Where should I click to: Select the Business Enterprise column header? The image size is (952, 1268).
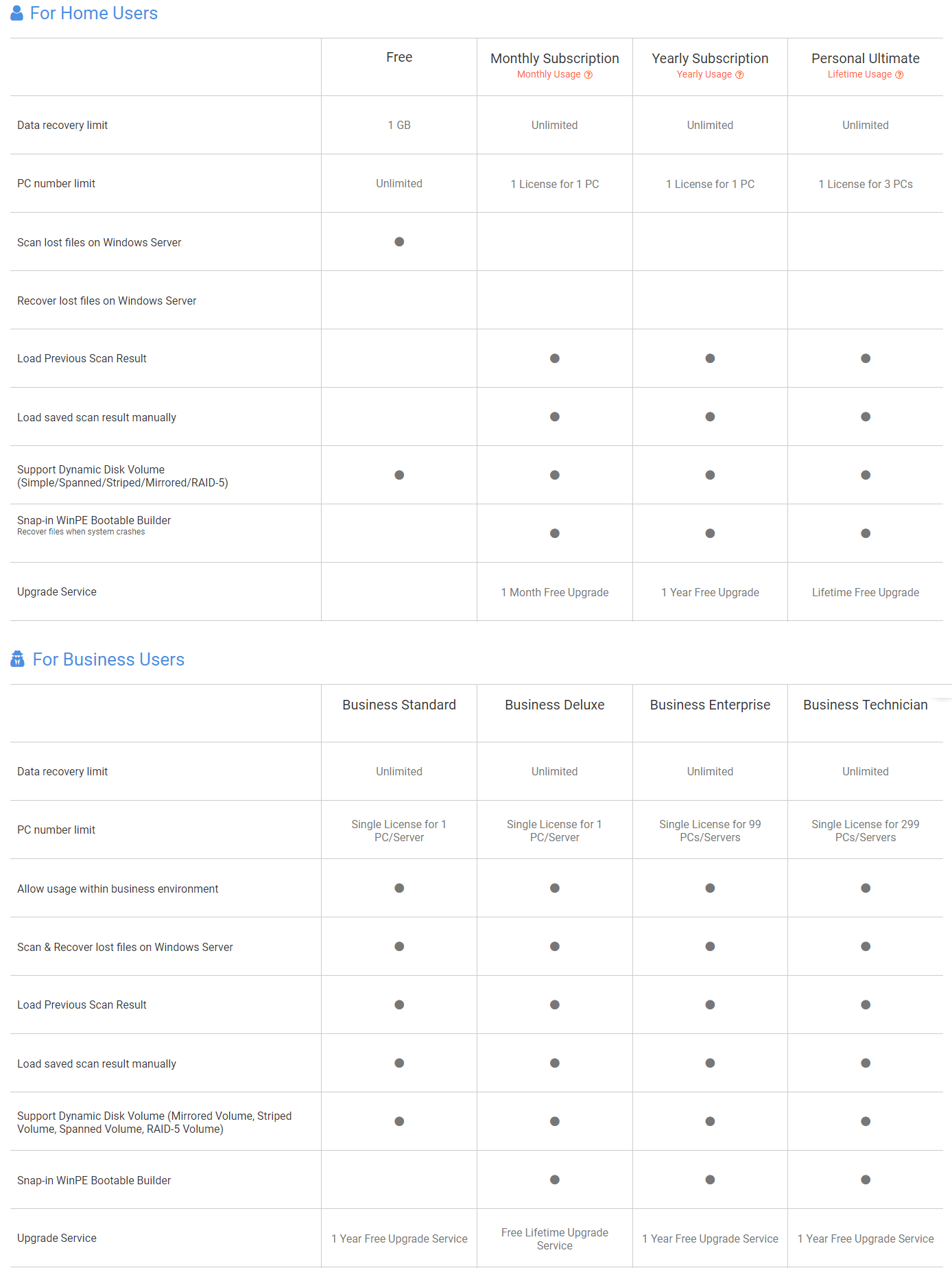coord(710,705)
